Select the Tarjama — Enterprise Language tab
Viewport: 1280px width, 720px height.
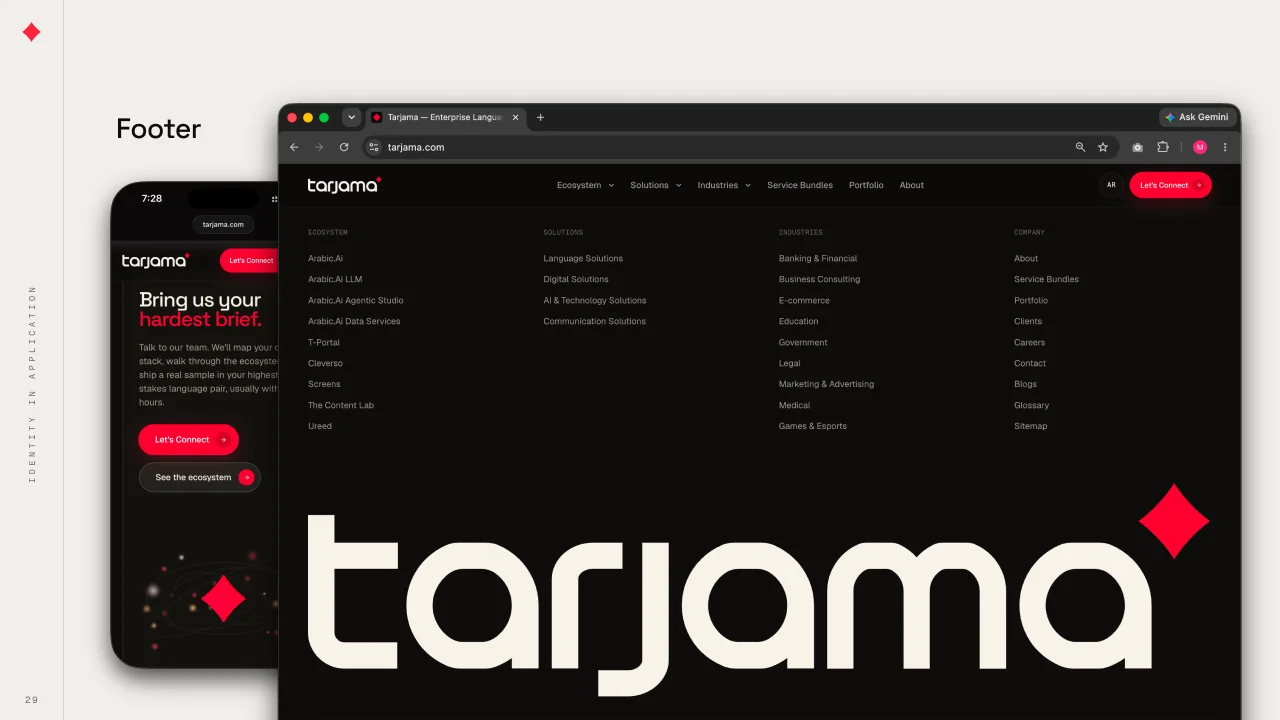click(x=446, y=117)
